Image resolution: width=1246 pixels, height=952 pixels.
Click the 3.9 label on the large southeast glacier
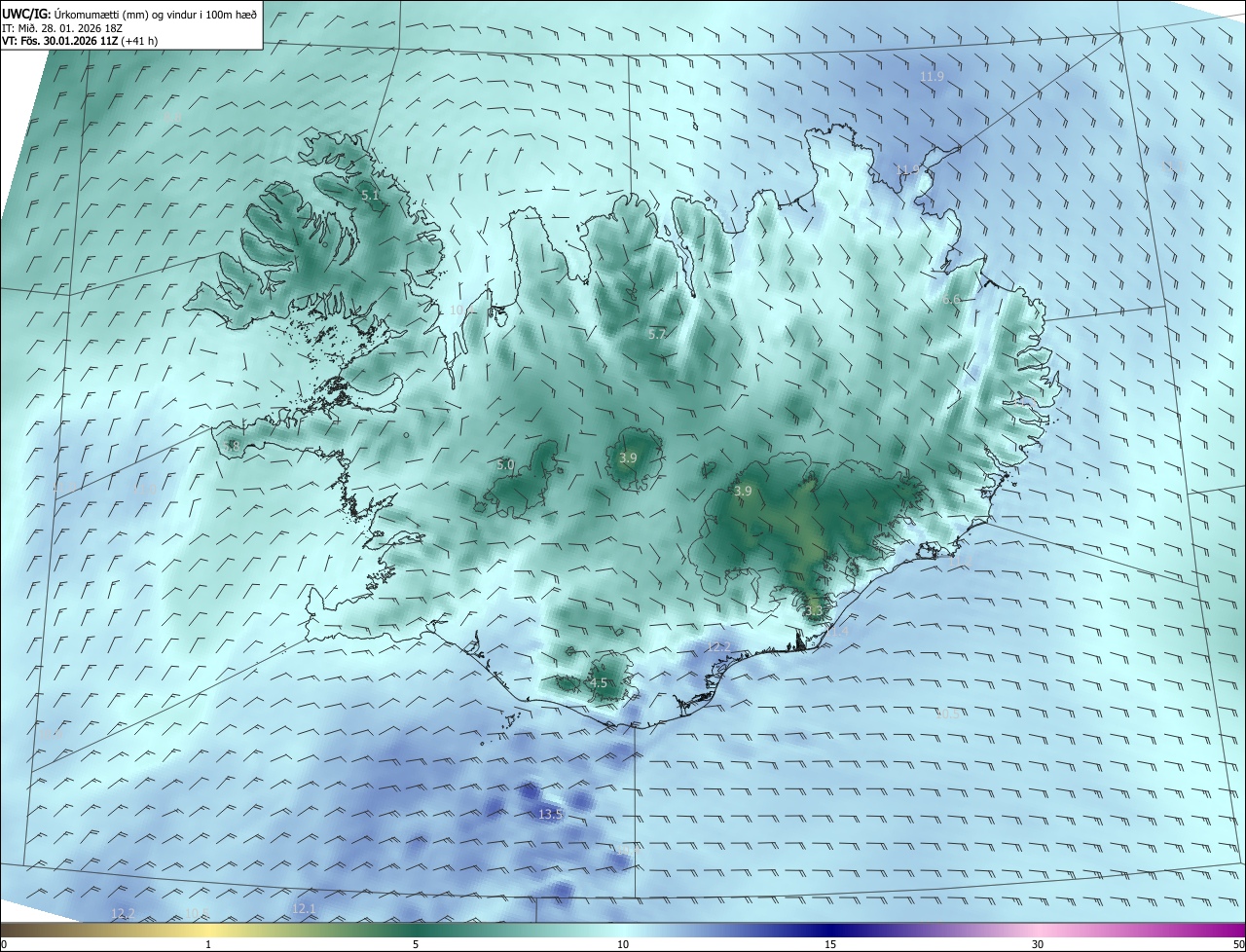743,492
